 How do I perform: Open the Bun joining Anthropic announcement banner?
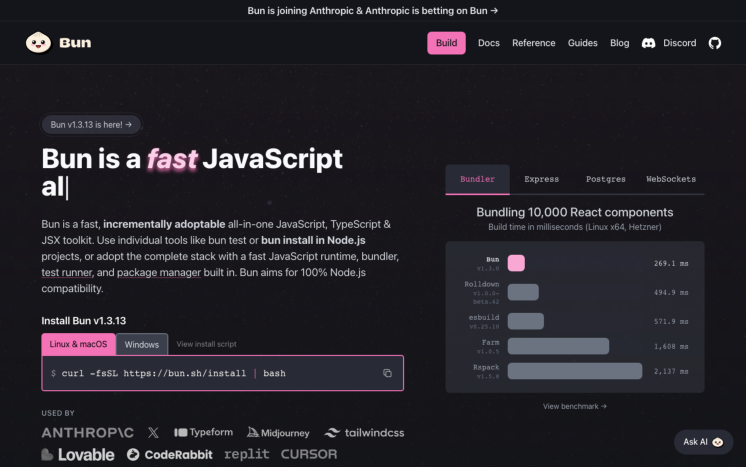(x=373, y=10)
